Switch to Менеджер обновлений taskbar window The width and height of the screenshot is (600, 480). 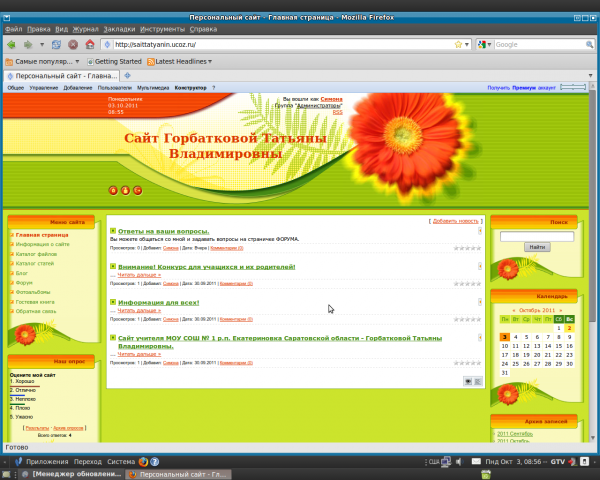pyautogui.click(x=72, y=474)
